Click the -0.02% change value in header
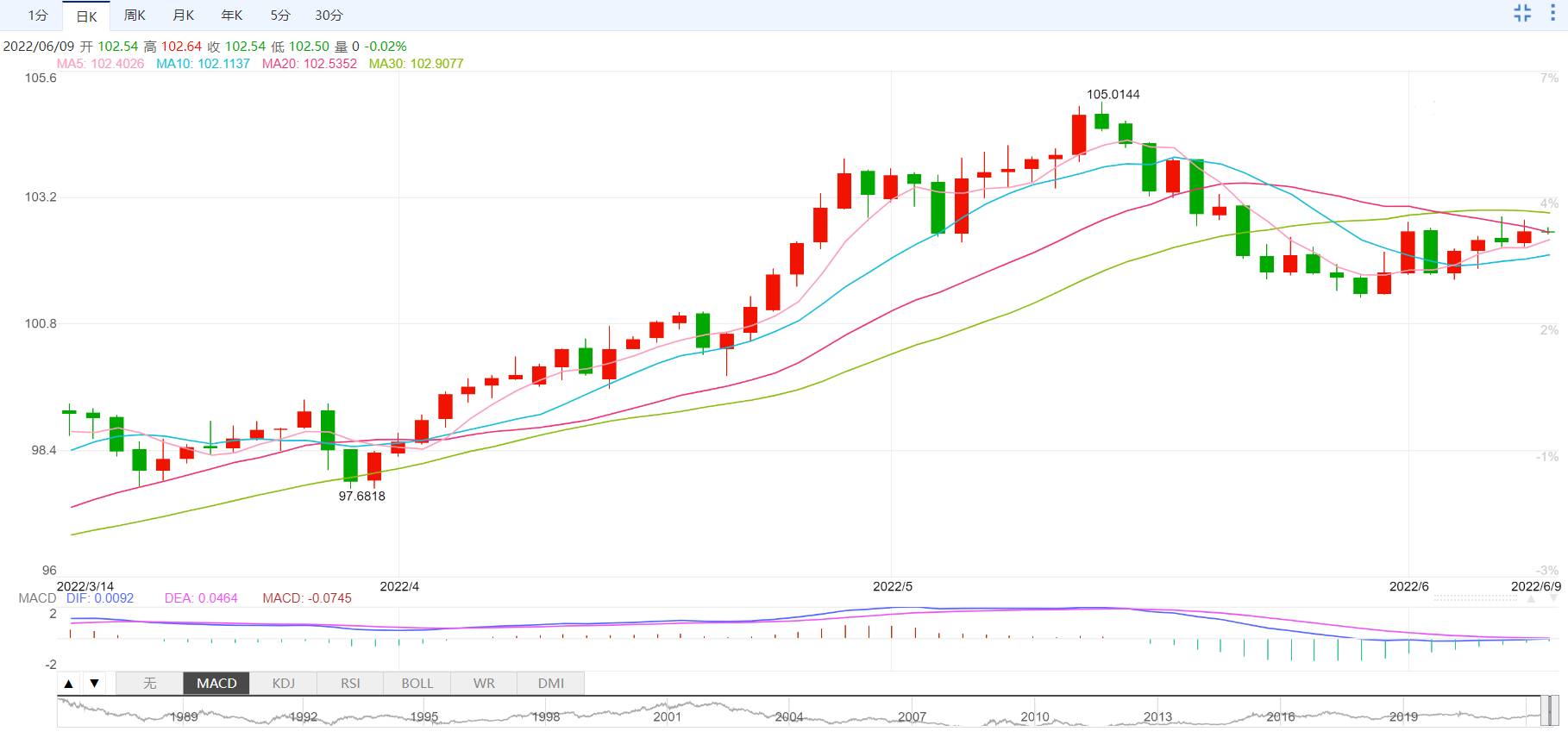 click(386, 47)
